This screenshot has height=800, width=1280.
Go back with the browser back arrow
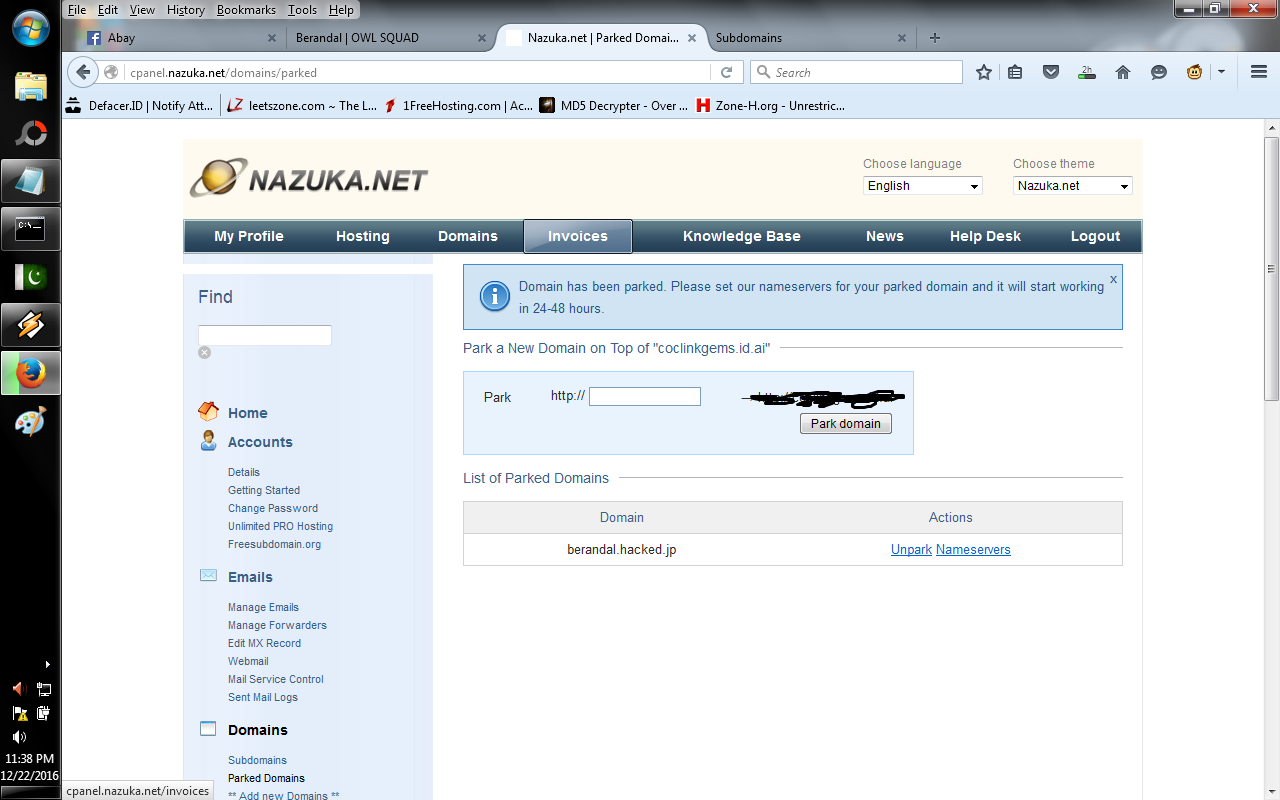tap(84, 72)
